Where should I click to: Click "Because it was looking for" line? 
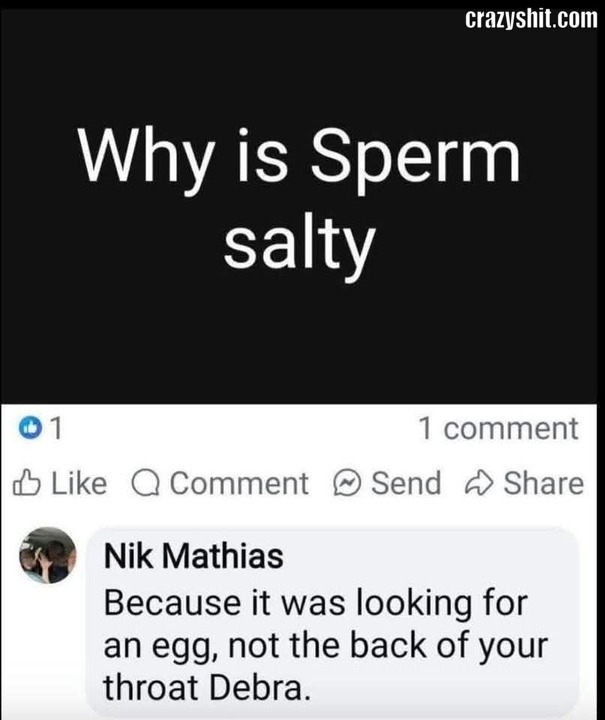pos(316,603)
